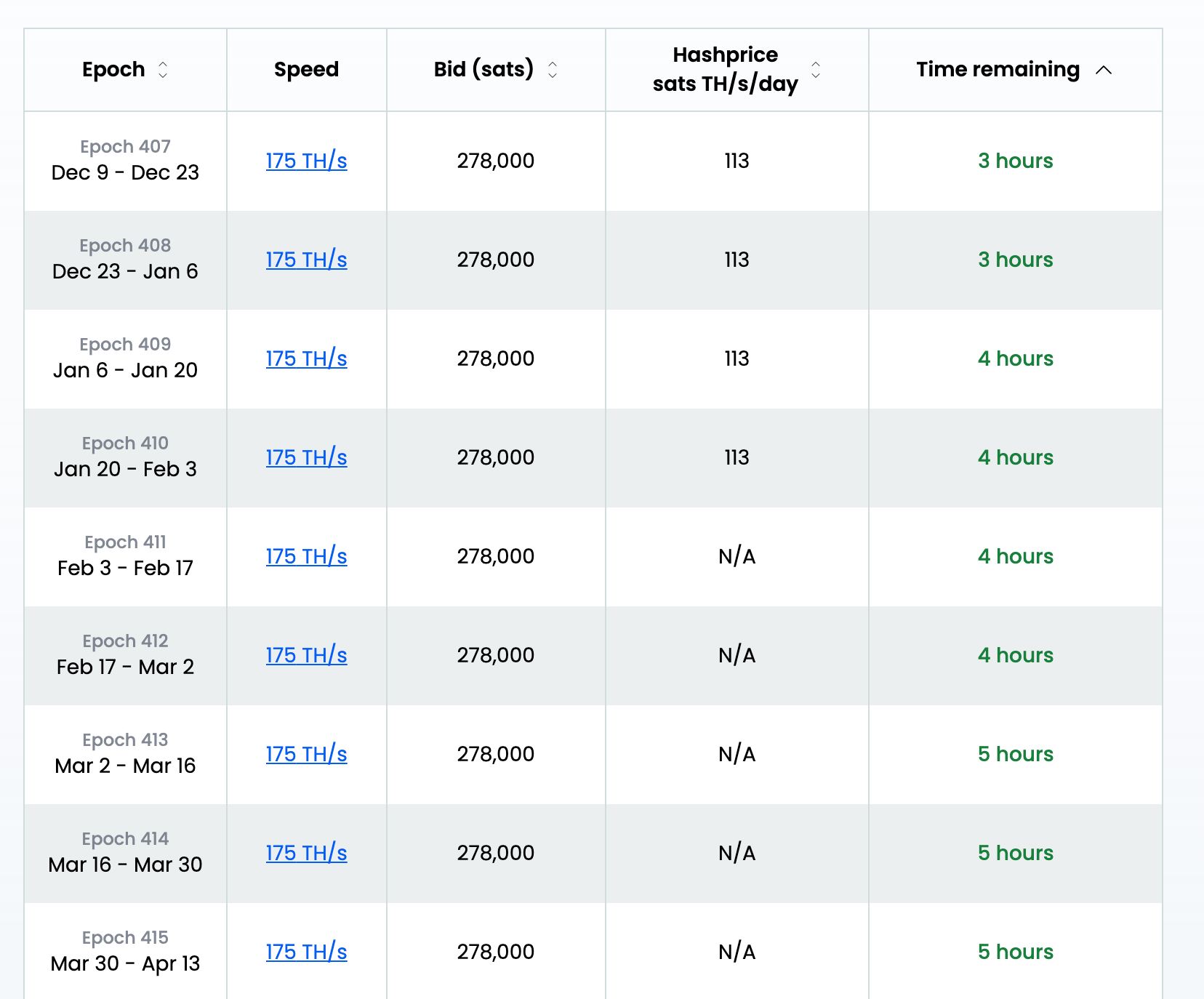Open 175 TH/s link for Epoch 415
The width and height of the screenshot is (1204, 999).
(306, 952)
